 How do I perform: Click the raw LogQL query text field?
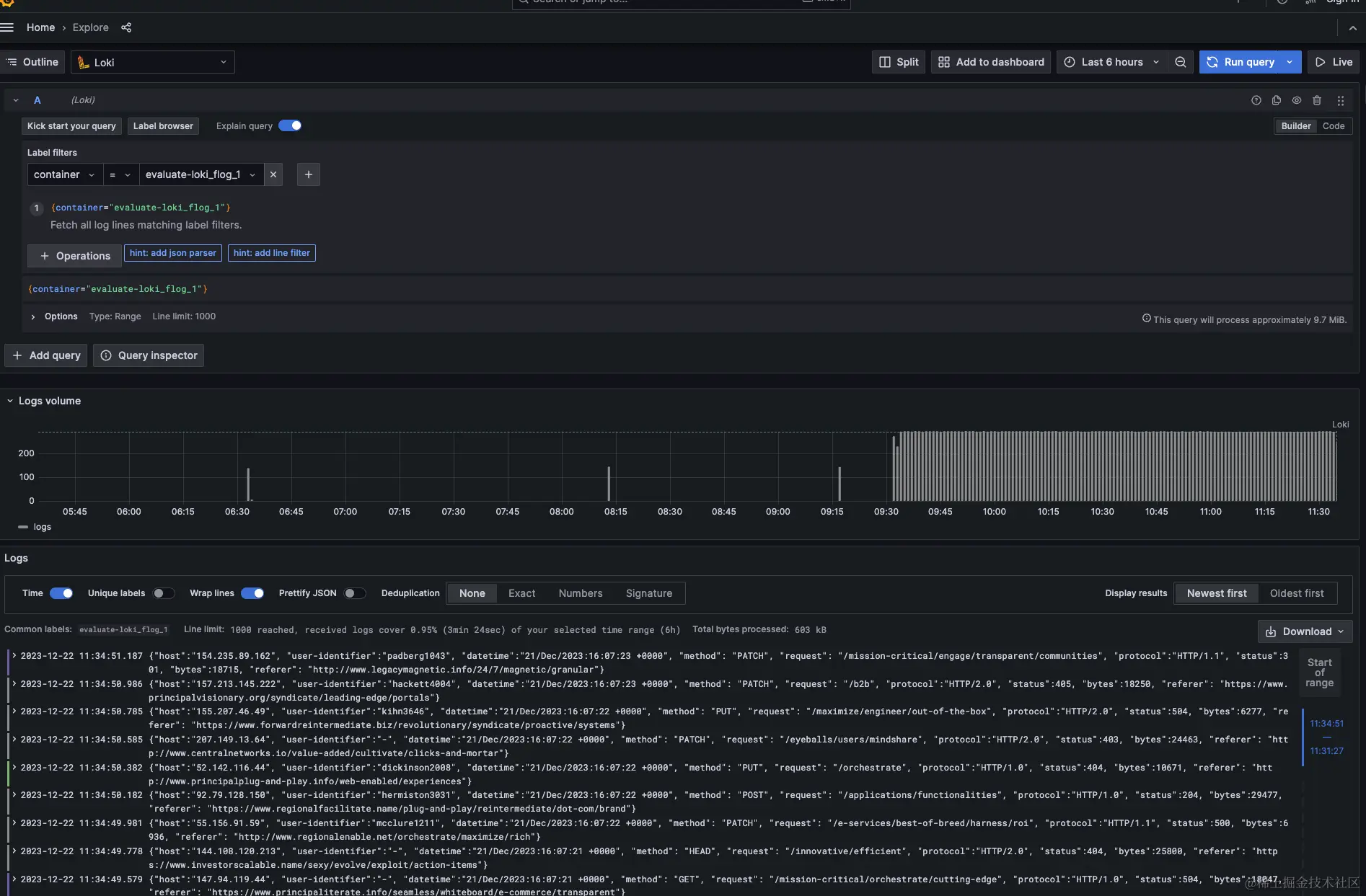click(x=687, y=289)
